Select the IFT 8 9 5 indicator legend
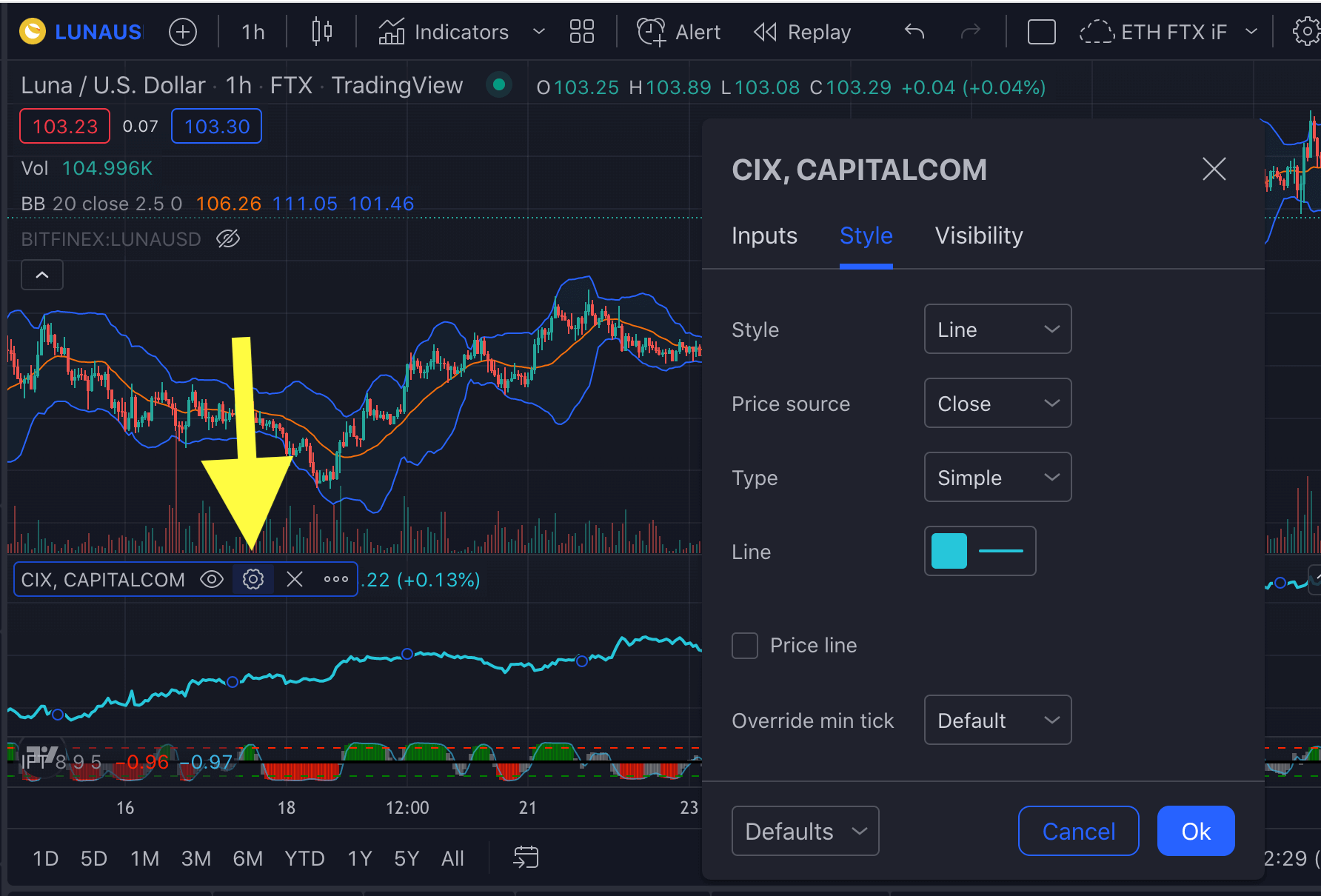This screenshot has height=896, width=1321. click(61, 762)
